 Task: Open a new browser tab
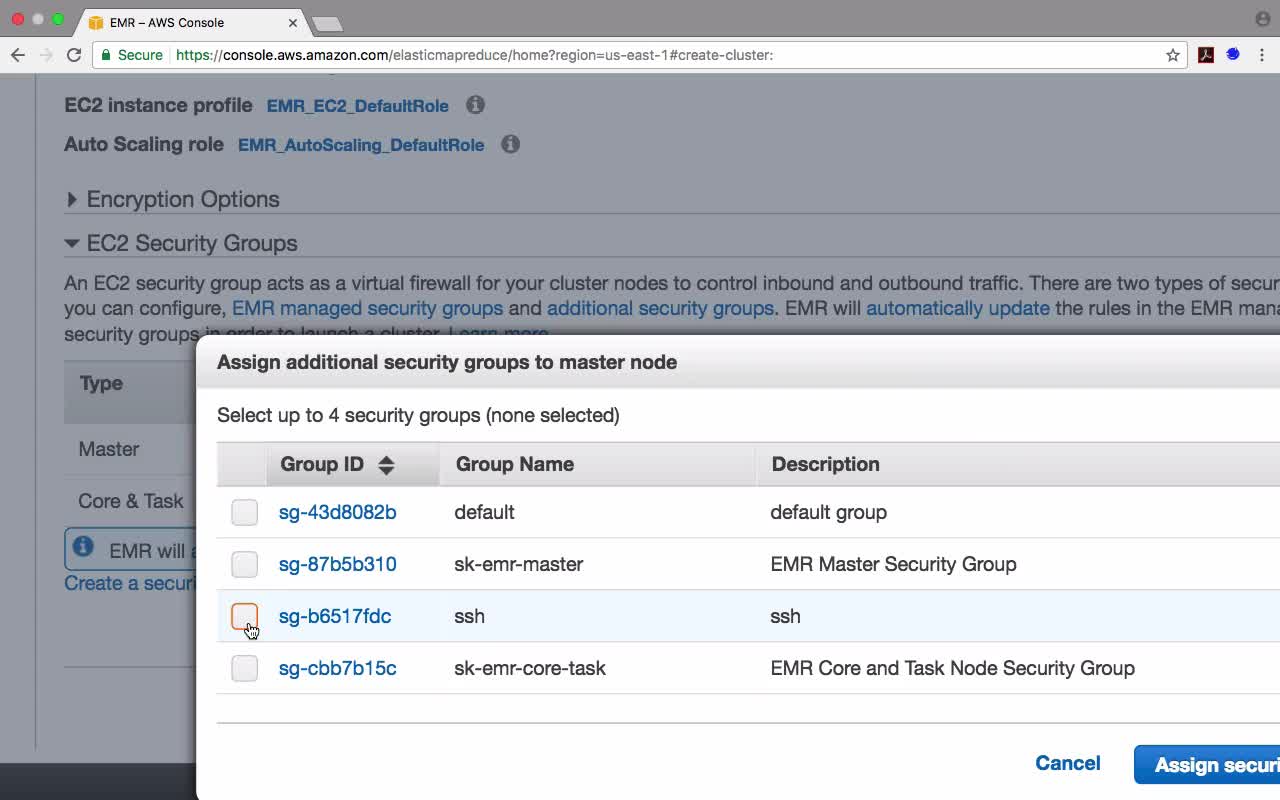click(x=327, y=23)
